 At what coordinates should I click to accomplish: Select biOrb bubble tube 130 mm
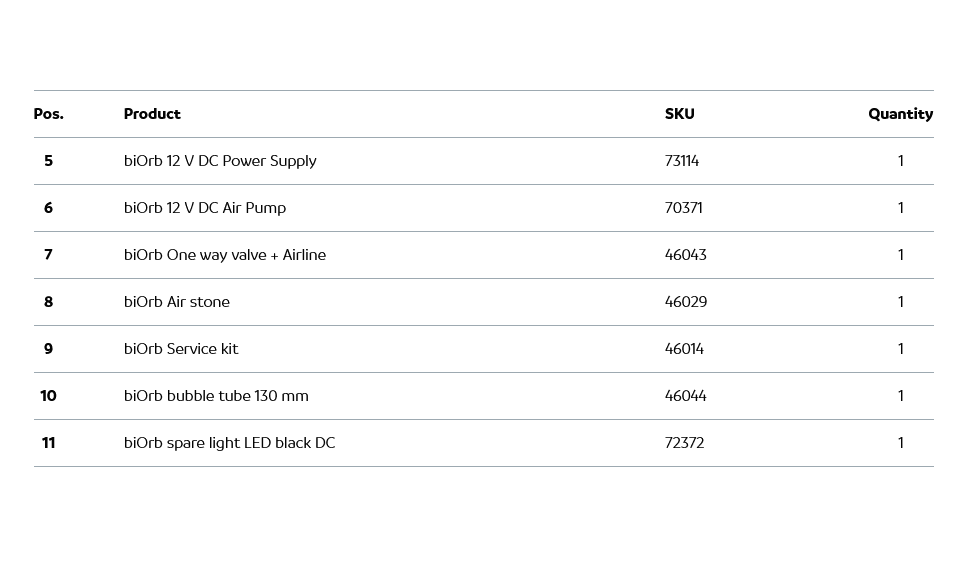[x=216, y=396]
